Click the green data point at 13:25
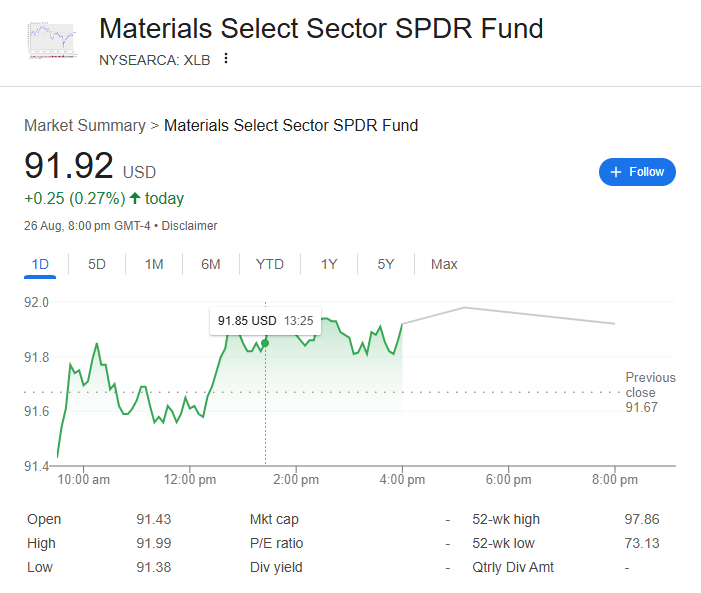 point(265,343)
